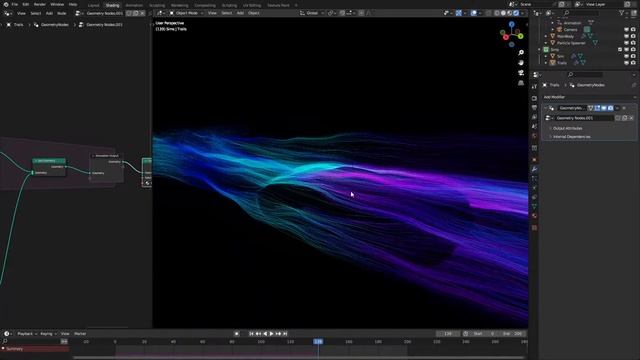
Task: Jump to the end frame in timeline
Action: point(285,334)
